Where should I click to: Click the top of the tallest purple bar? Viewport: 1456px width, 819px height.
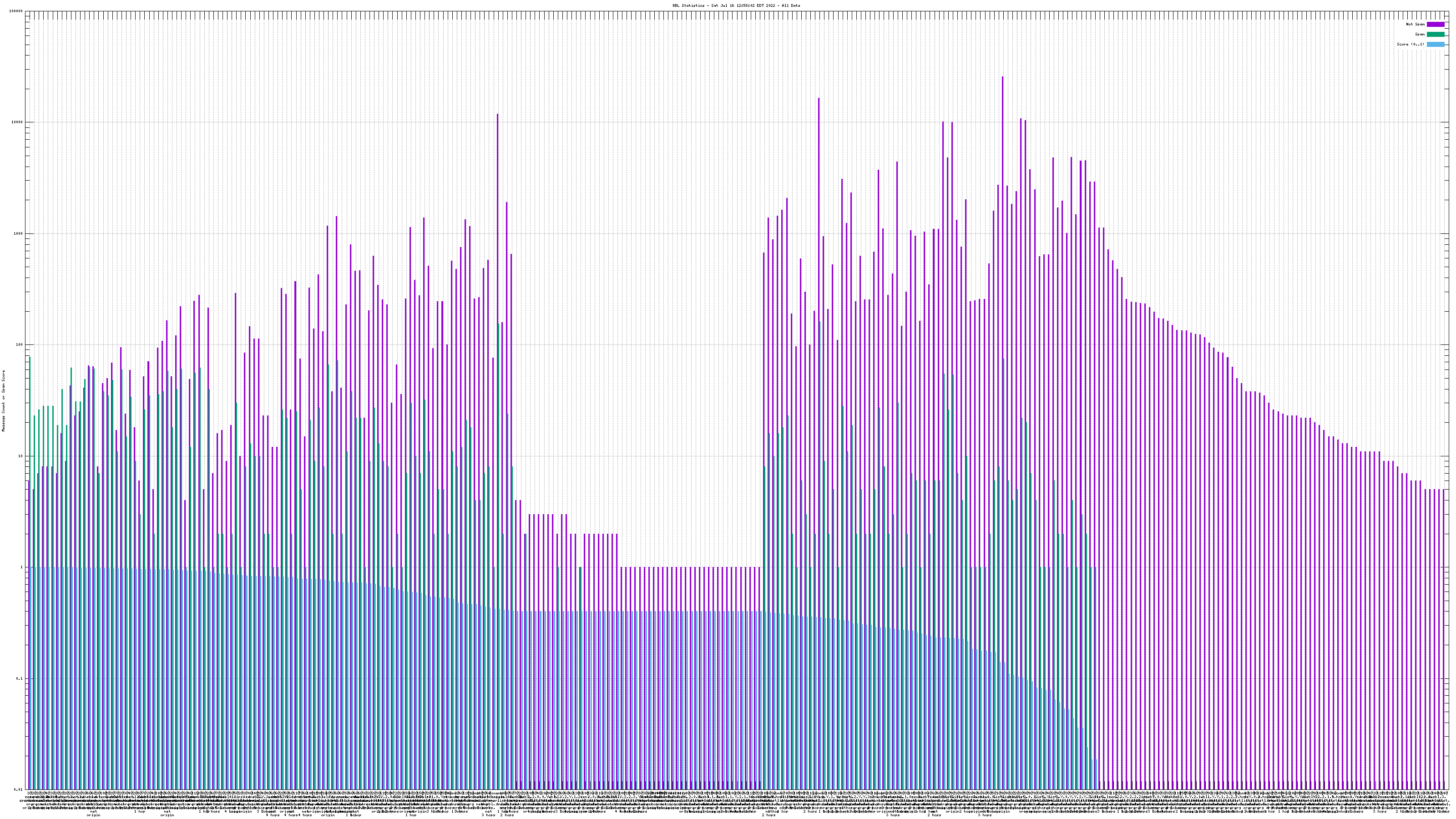pyautogui.click(x=1002, y=78)
